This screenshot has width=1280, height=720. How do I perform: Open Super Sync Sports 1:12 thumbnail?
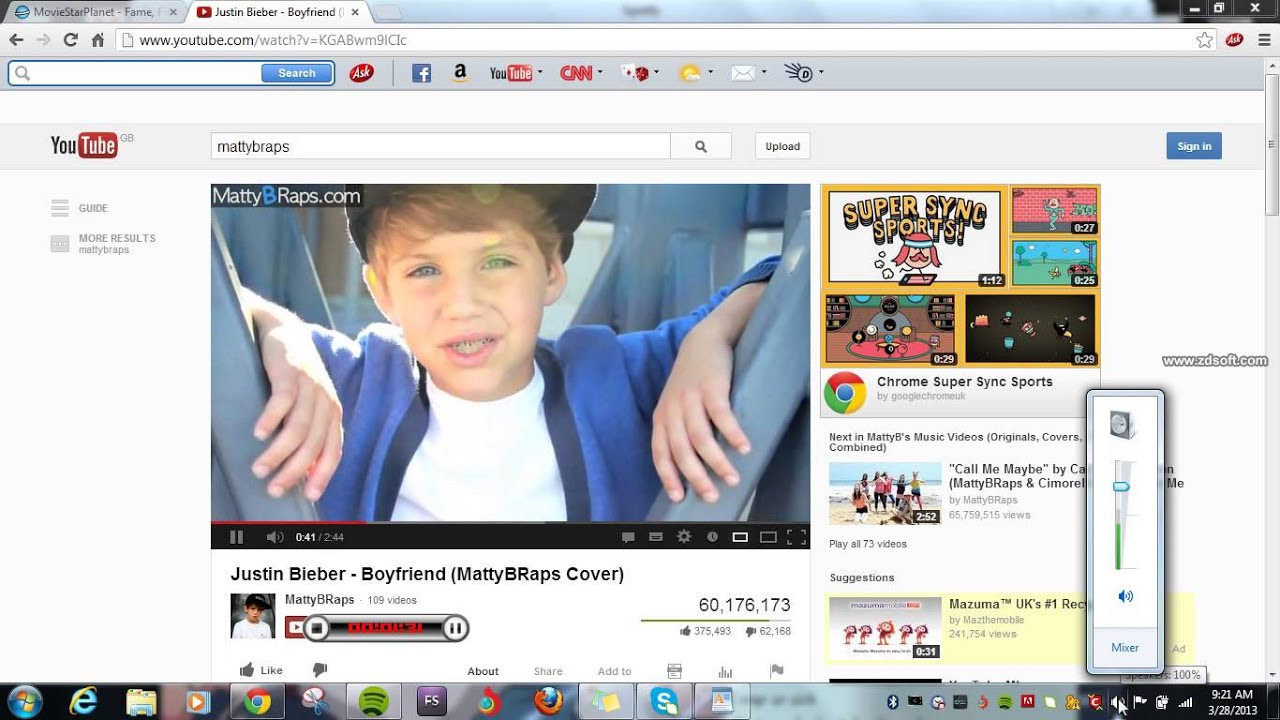click(915, 238)
